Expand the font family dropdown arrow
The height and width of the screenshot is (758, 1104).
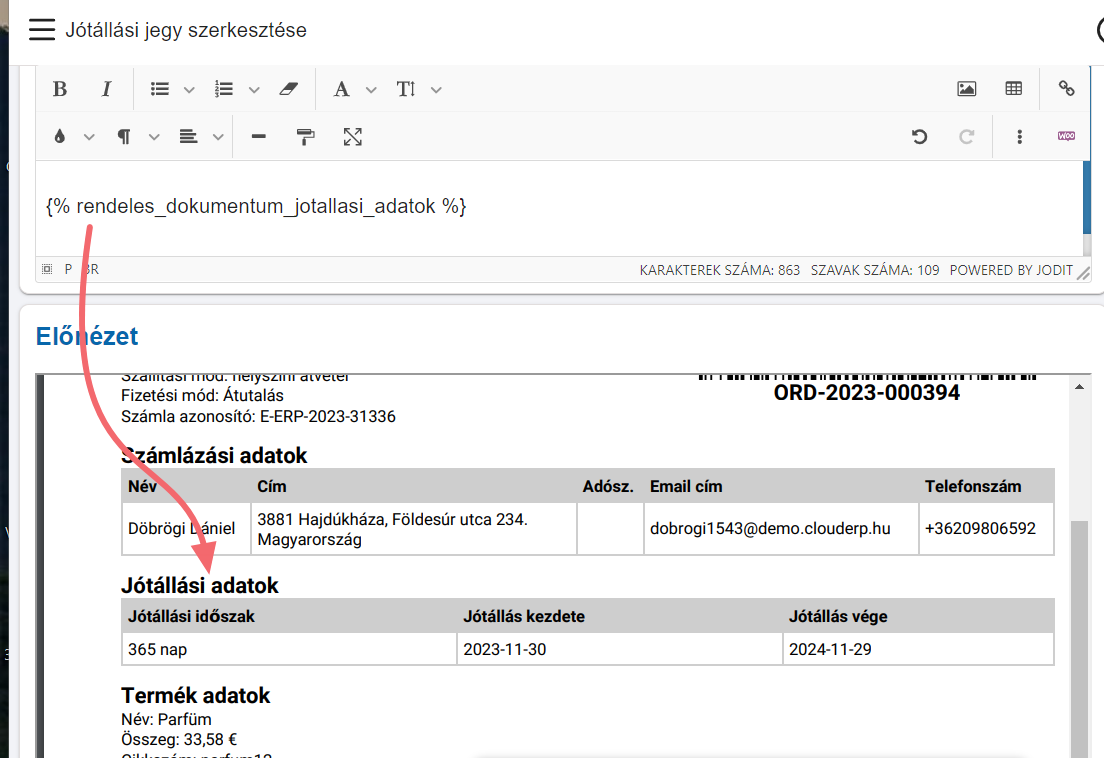click(371, 90)
